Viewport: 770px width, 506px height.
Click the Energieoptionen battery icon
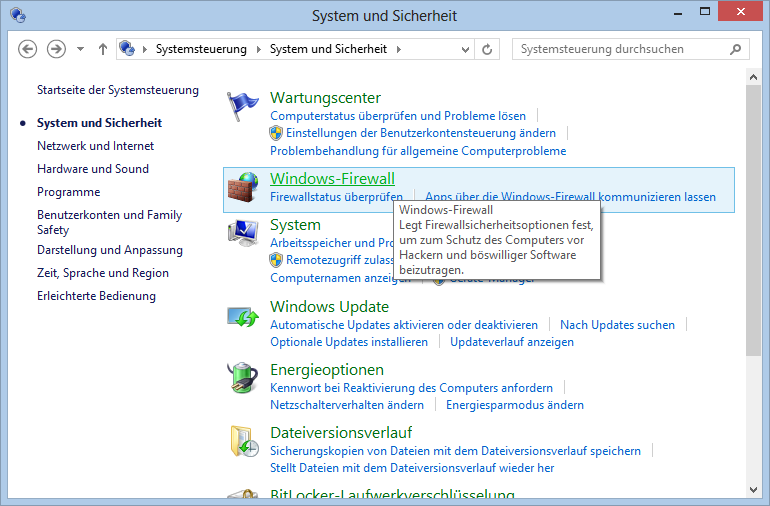(x=243, y=378)
